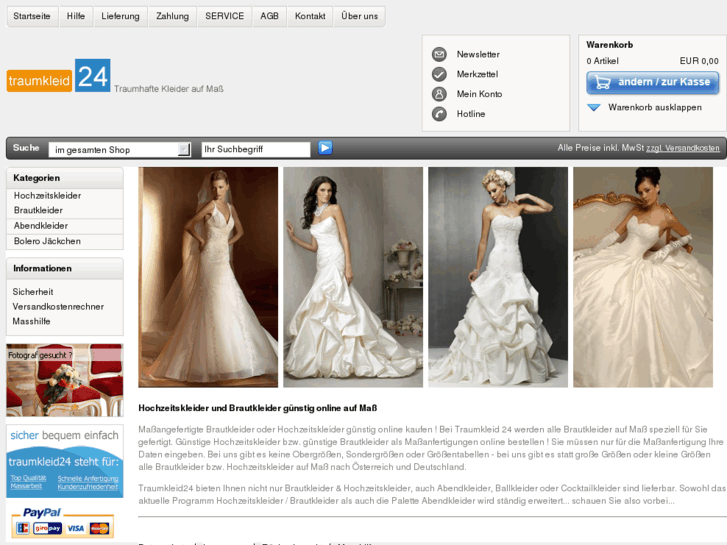This screenshot has width=727, height=545.
Task: Click the shopping cart icon in Kasse button
Action: 602,83
